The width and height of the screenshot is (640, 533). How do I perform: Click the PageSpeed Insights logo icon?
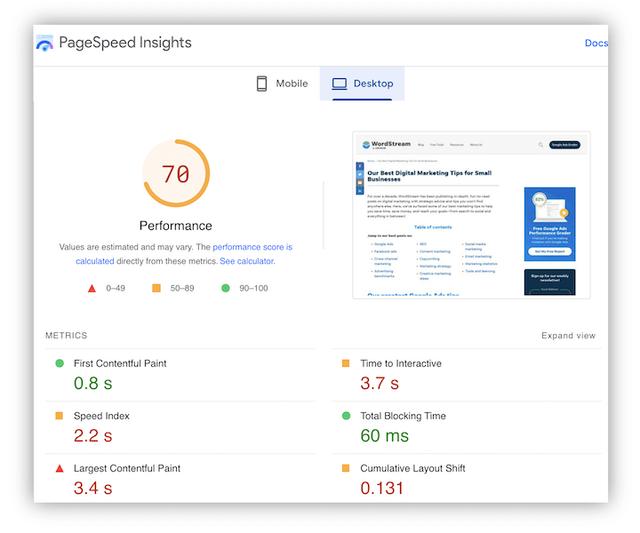tap(44, 43)
